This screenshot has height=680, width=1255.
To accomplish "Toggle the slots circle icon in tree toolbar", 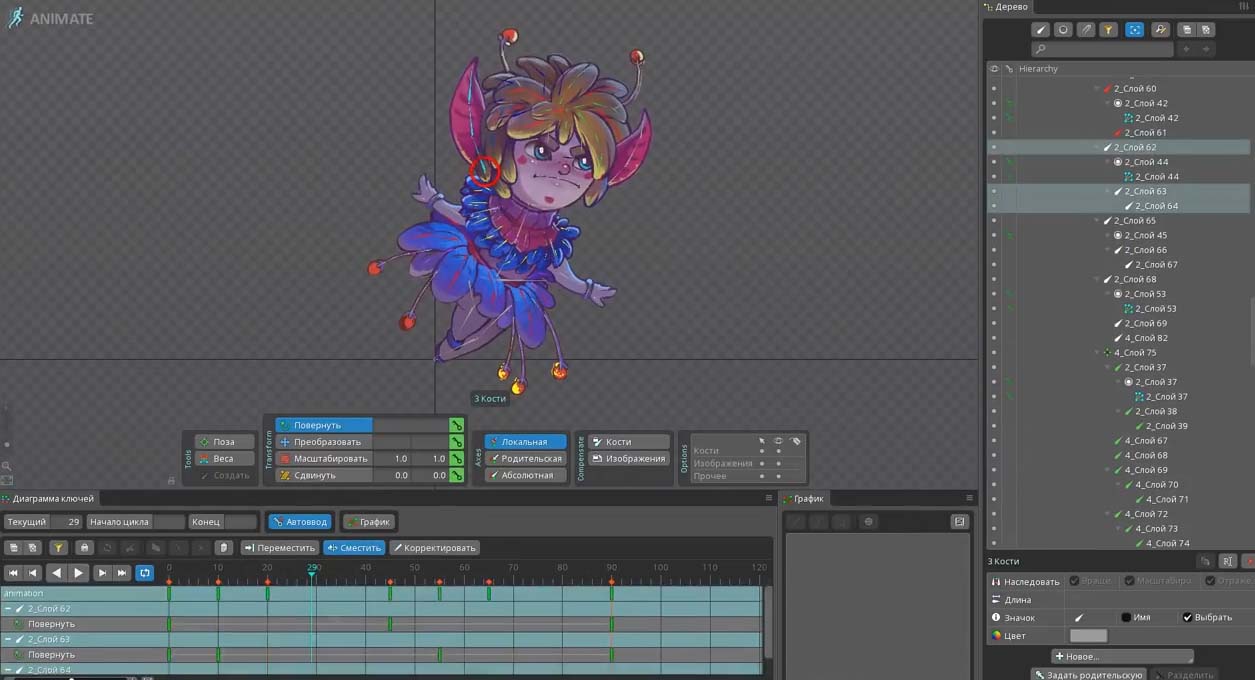I will (x=1063, y=30).
